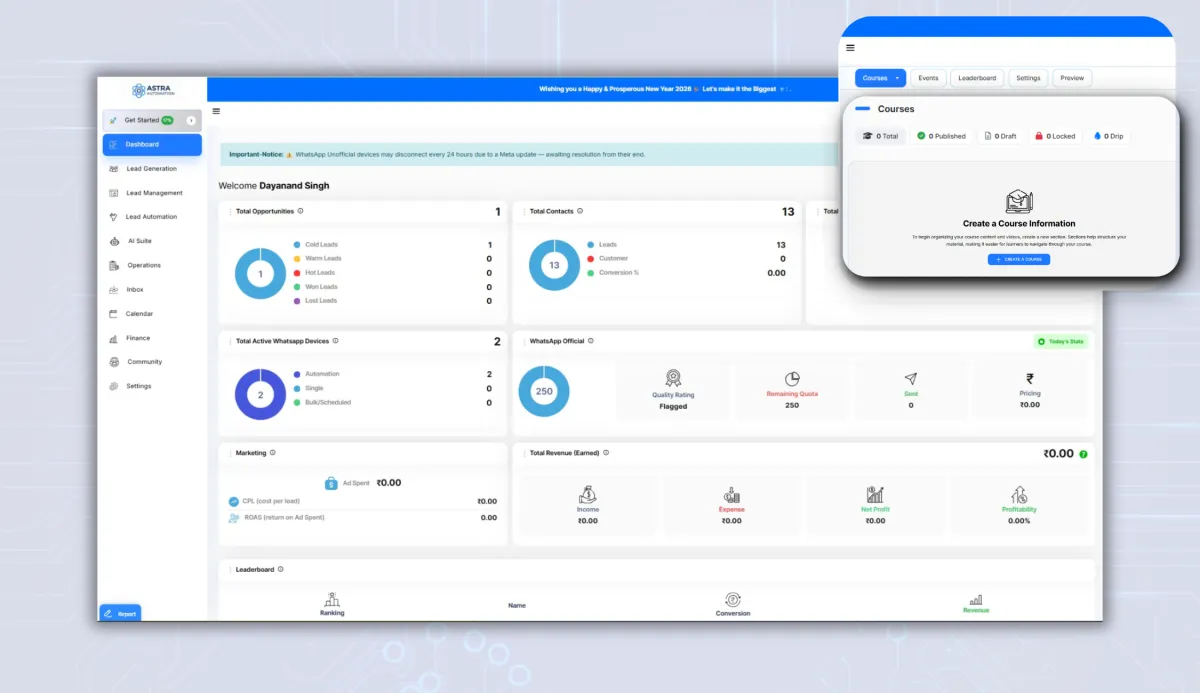Click info icon beside Total Revenue (Earned)
1200x693 pixels.
(606, 453)
